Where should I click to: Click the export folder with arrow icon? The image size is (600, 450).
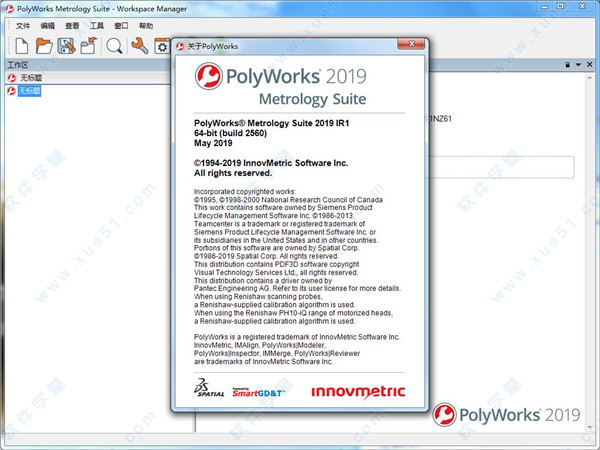coord(89,46)
